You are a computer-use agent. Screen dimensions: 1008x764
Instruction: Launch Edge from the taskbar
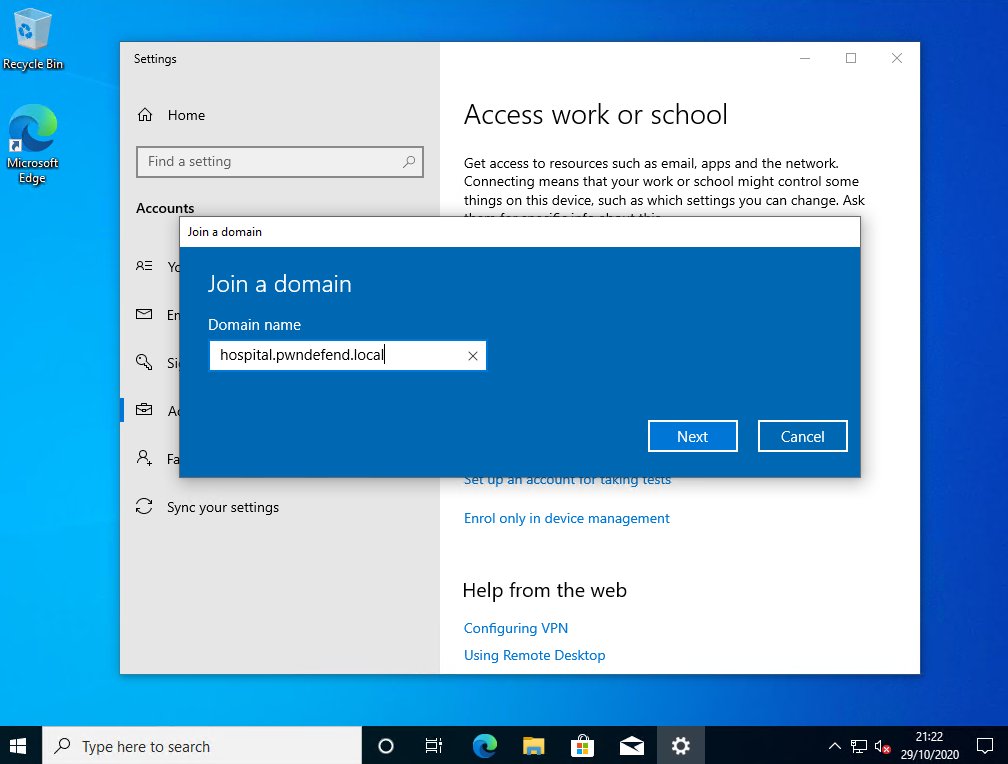pos(485,745)
